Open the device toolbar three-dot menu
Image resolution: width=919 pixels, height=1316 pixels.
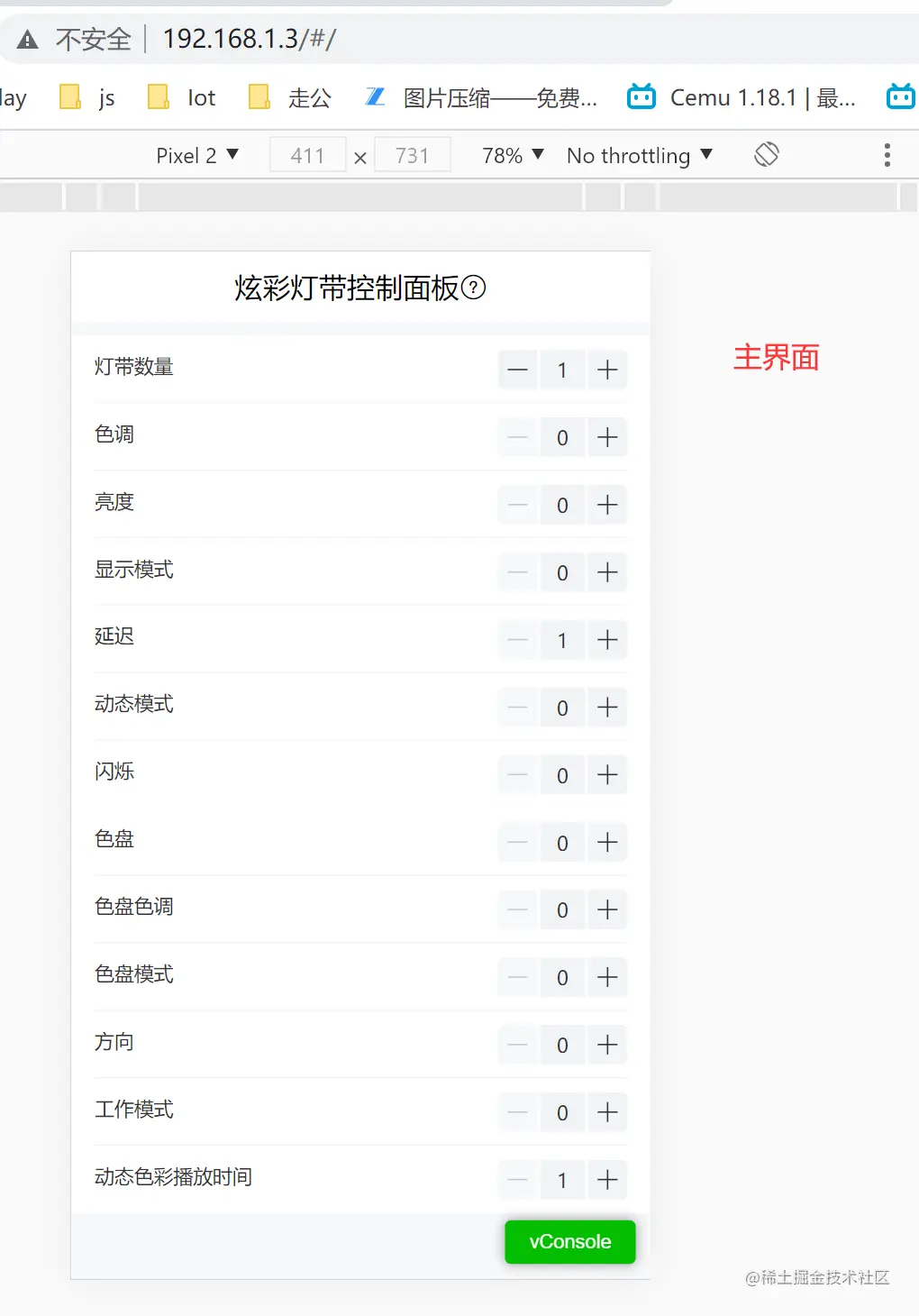coord(887,155)
